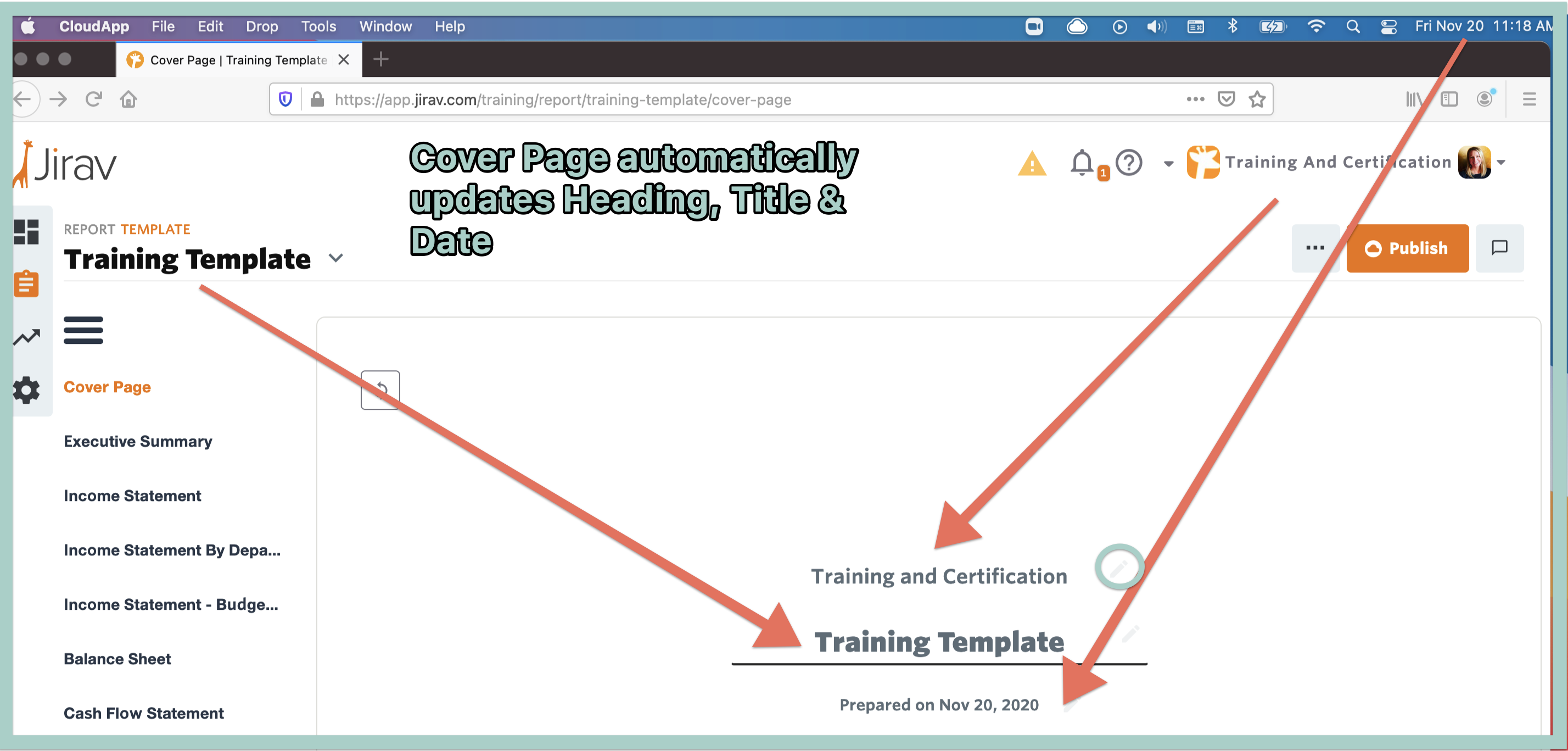Open the Firefox application menu

click(x=1529, y=99)
